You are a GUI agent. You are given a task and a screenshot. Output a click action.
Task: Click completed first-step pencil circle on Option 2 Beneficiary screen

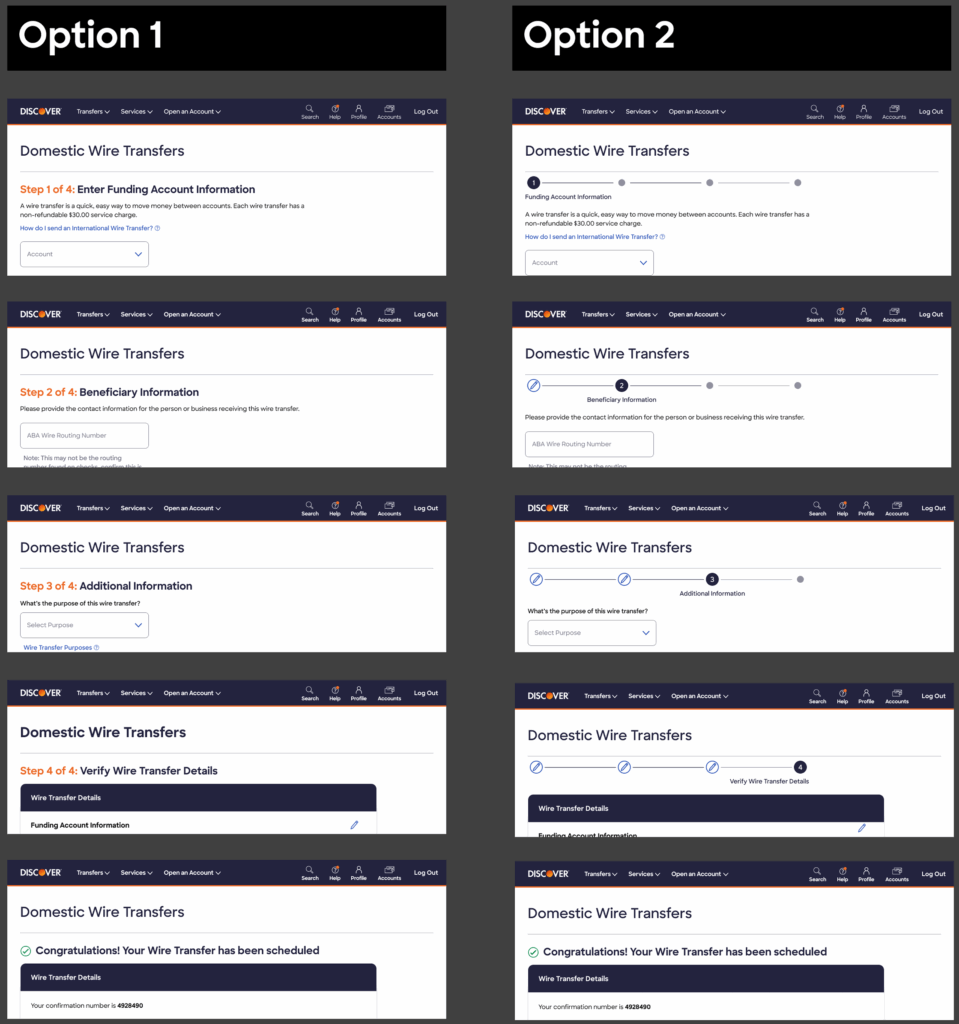coord(534,385)
